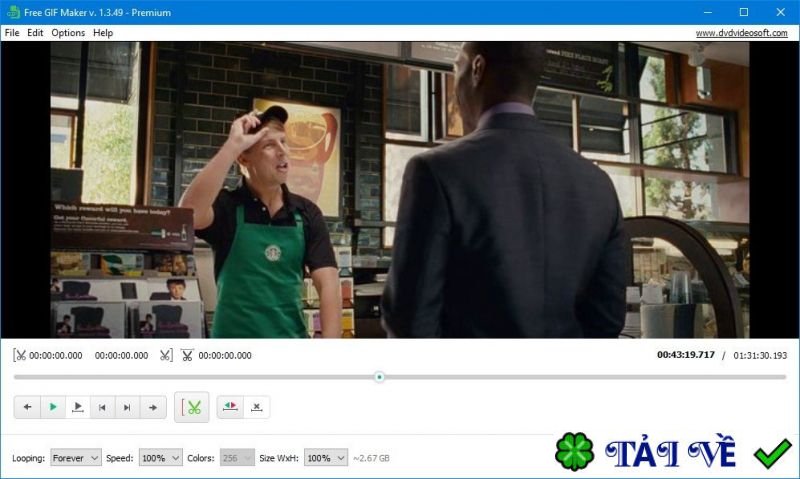This screenshot has height=479, width=800.
Task: Click the start selection scissors marker icon
Action: pyautogui.click(x=20, y=355)
